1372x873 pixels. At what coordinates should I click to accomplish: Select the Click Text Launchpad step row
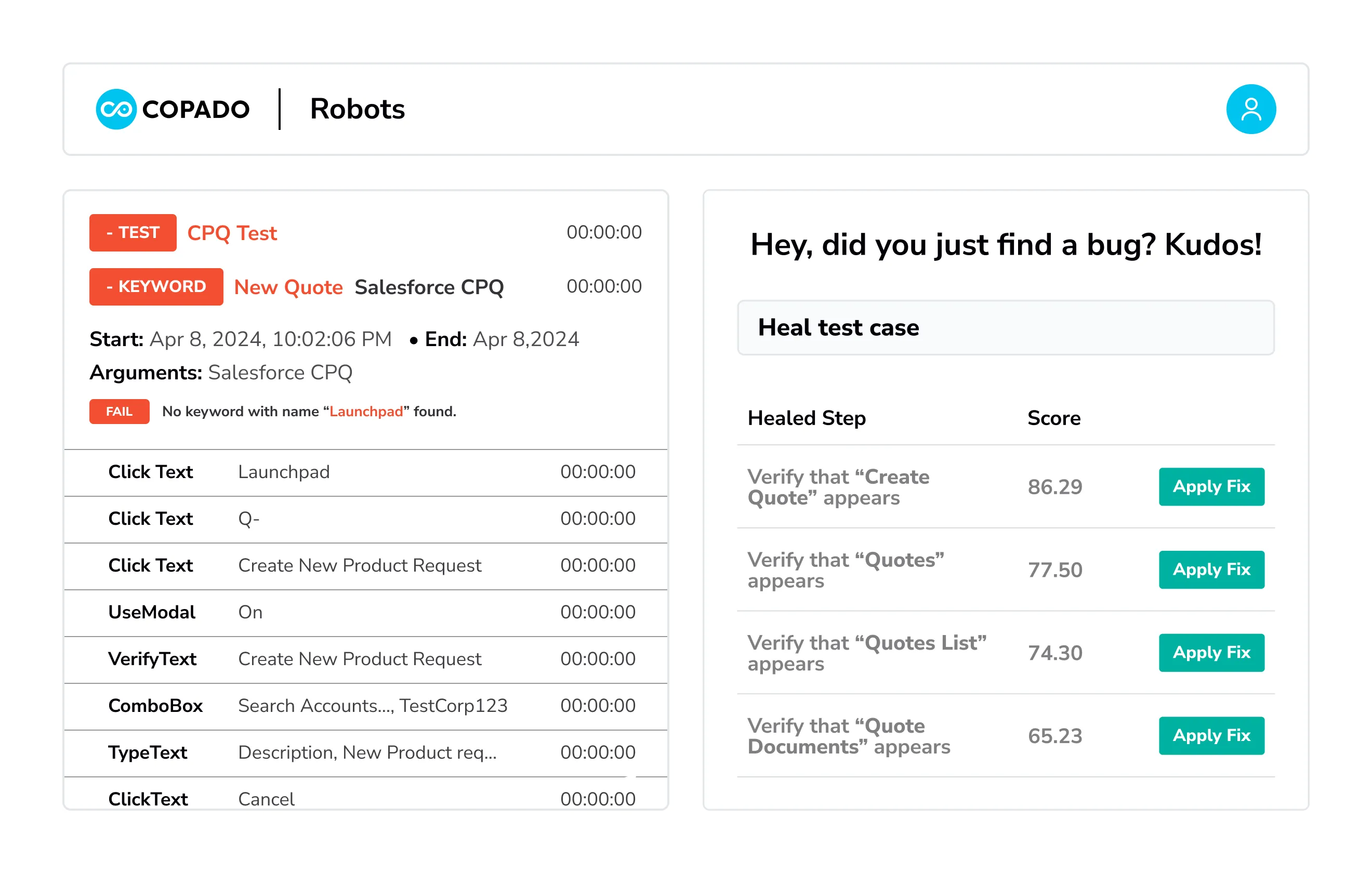pos(365,472)
